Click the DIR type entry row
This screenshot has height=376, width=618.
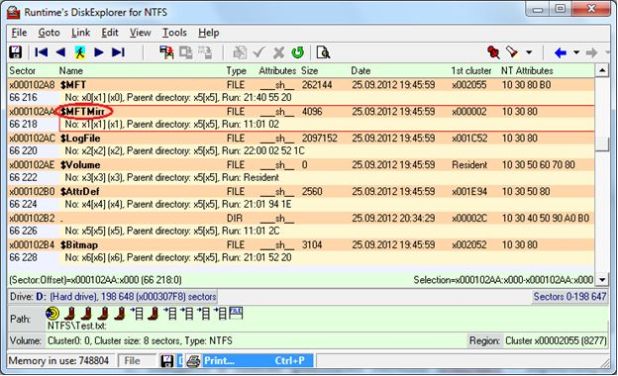(x=300, y=218)
